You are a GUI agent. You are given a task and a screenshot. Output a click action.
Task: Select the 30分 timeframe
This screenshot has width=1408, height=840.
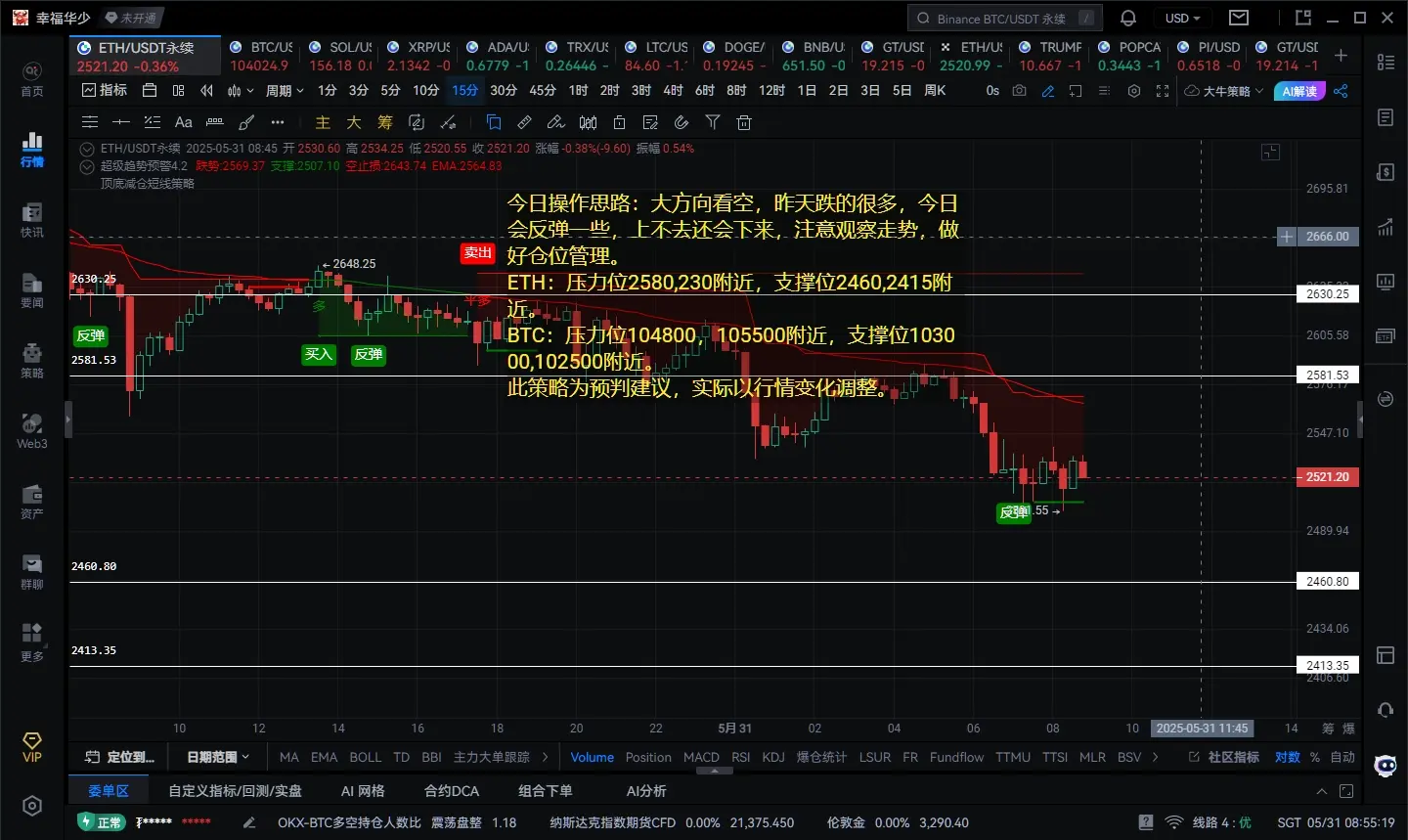point(504,91)
